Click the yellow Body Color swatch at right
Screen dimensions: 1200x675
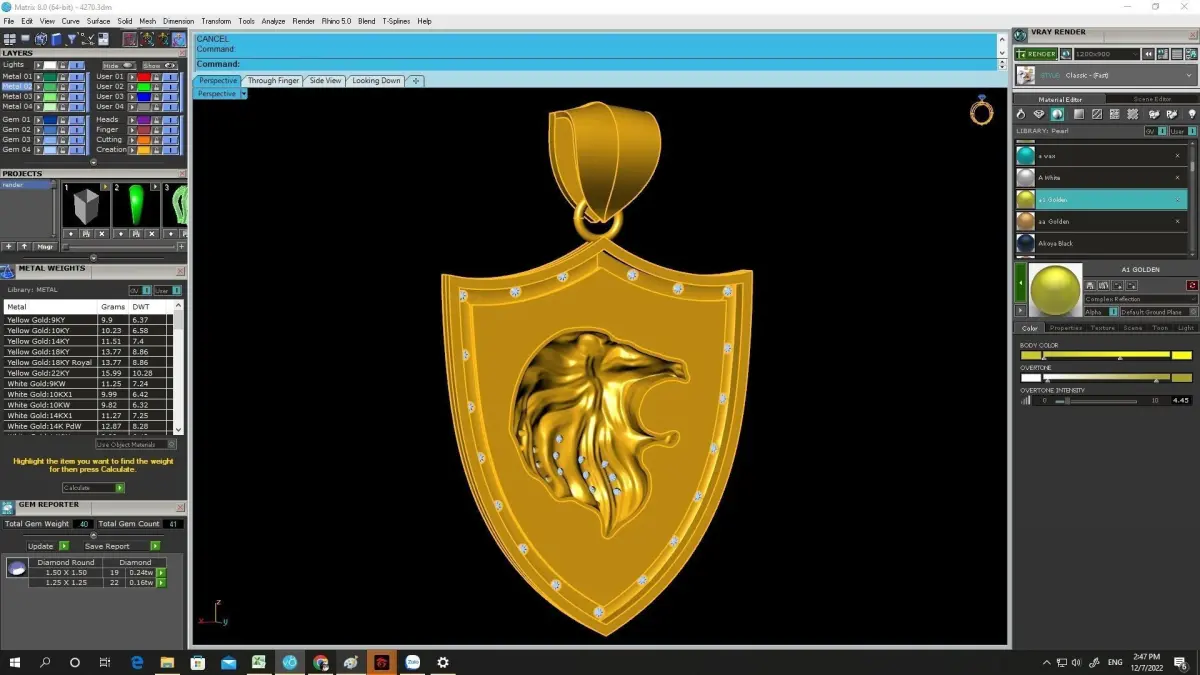point(1182,355)
